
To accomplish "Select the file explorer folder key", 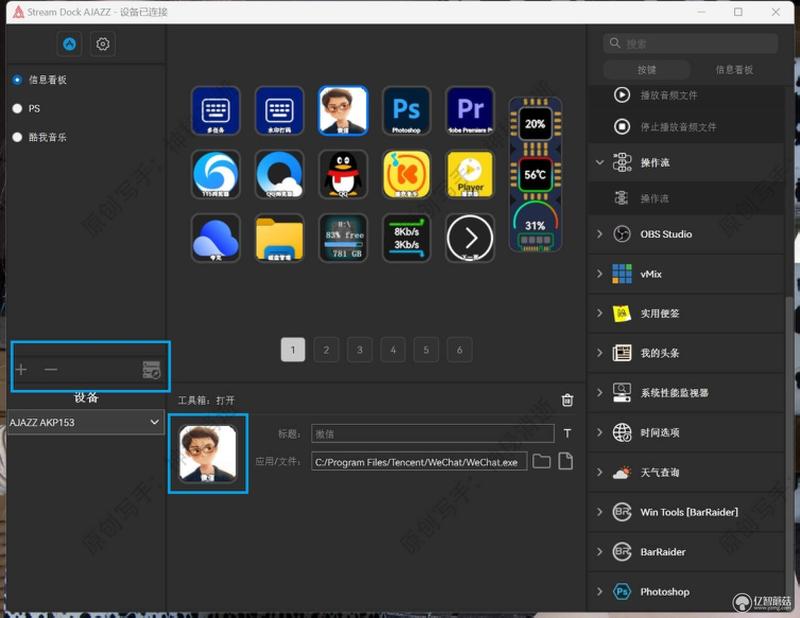I will [279, 238].
